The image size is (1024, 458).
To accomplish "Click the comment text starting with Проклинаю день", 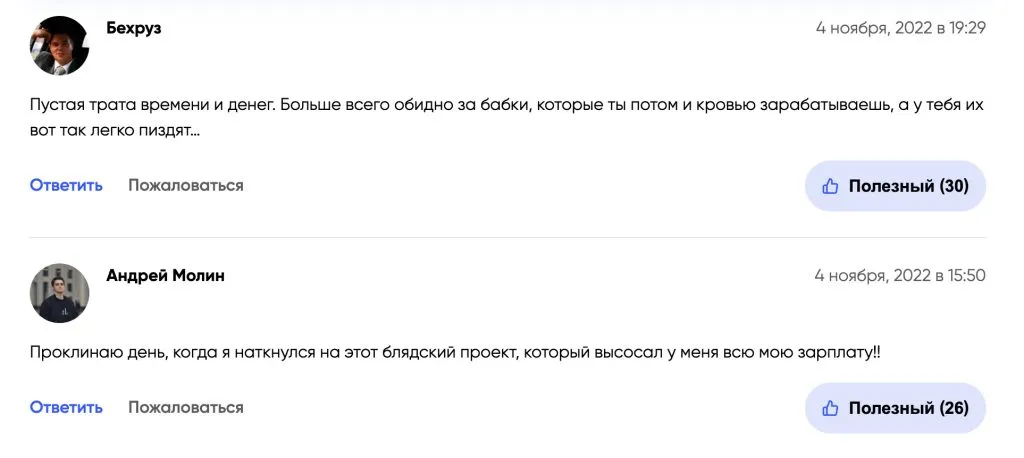I will coord(455,353).
